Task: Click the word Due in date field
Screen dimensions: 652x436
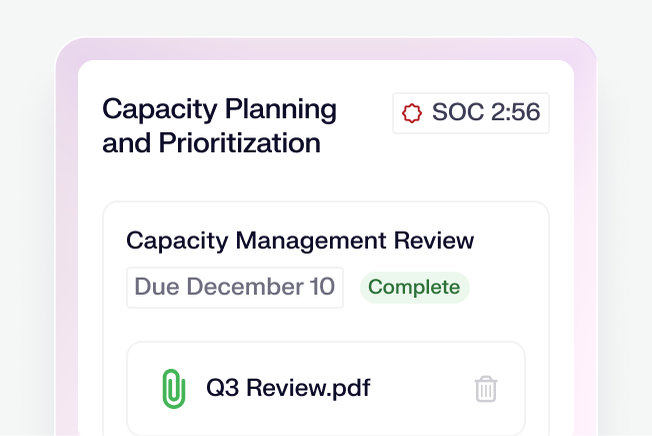Action: click(x=156, y=287)
